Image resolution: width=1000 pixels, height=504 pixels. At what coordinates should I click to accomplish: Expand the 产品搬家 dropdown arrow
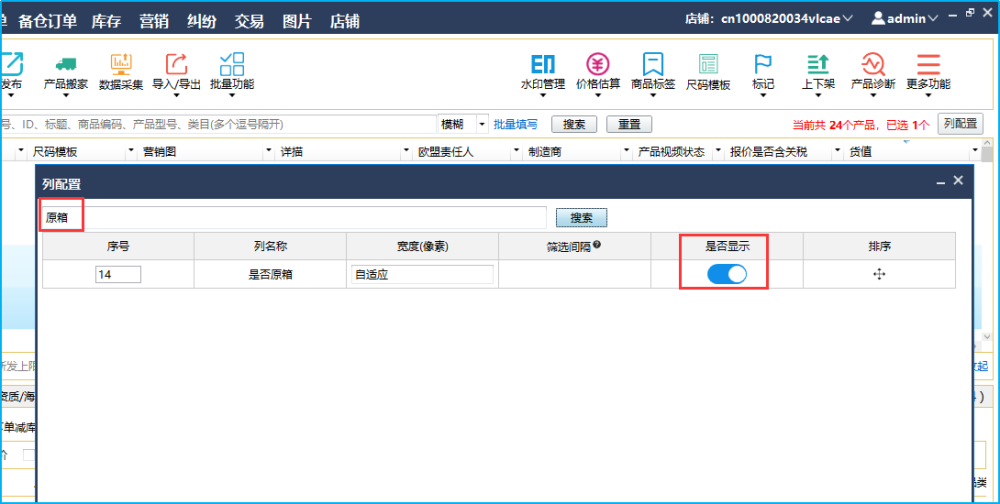click(66, 96)
